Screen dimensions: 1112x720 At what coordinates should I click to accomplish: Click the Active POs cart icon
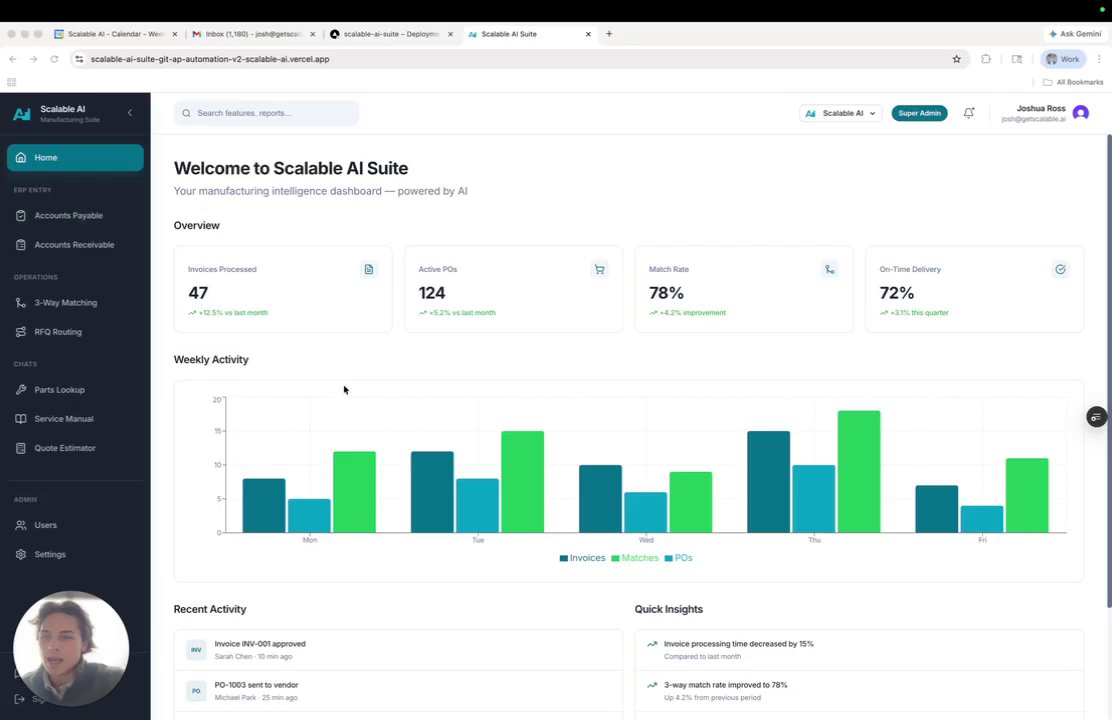tap(599, 270)
